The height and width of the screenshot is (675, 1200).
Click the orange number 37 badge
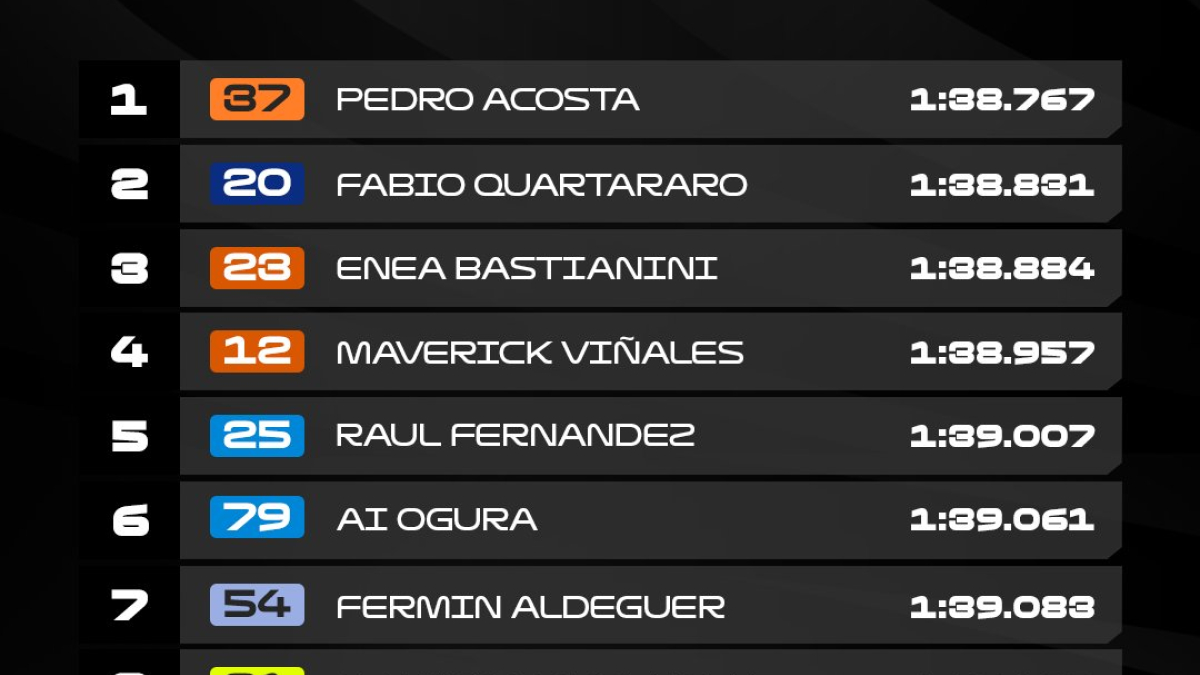click(x=257, y=99)
